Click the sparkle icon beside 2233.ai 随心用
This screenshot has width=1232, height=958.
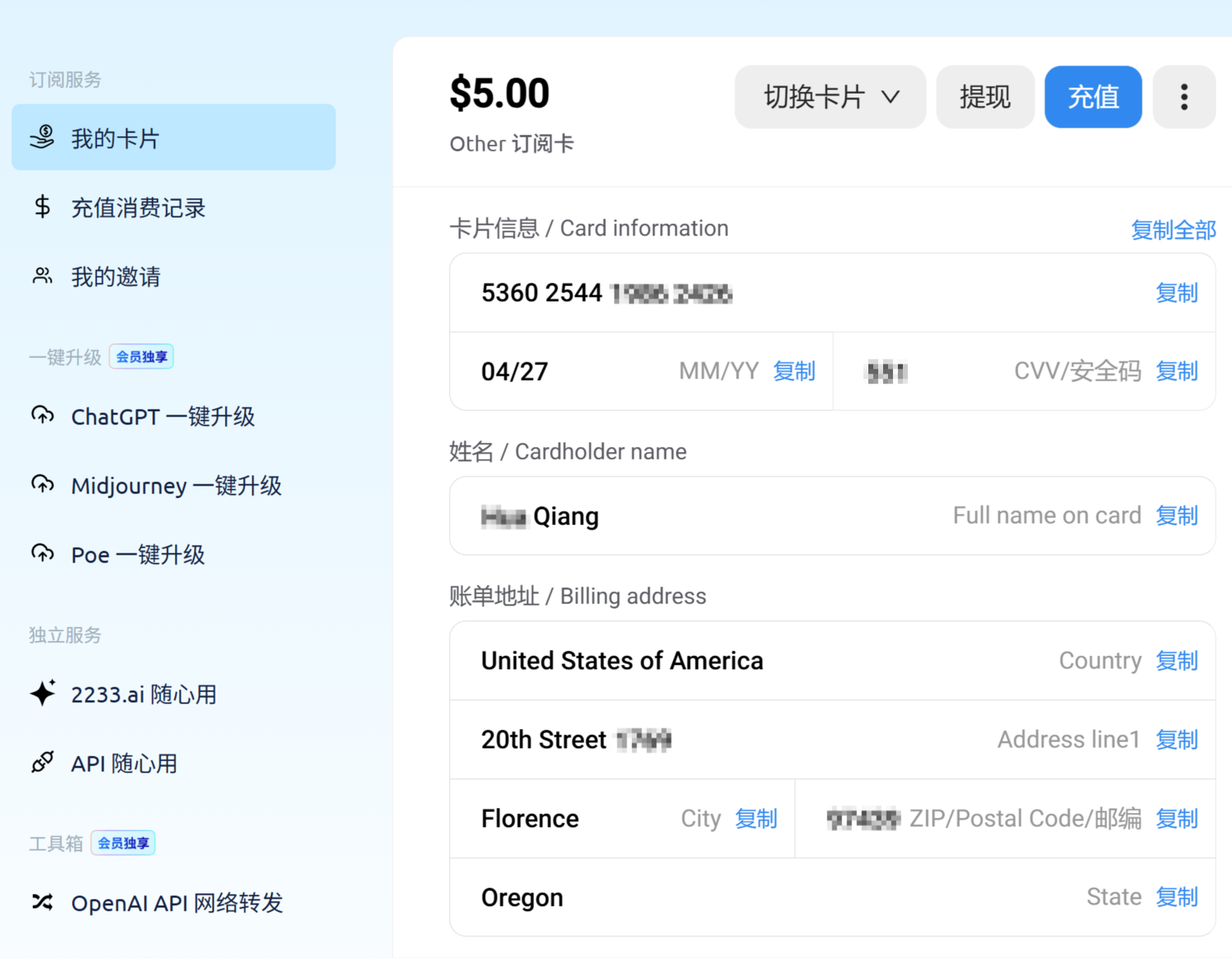coord(42,693)
